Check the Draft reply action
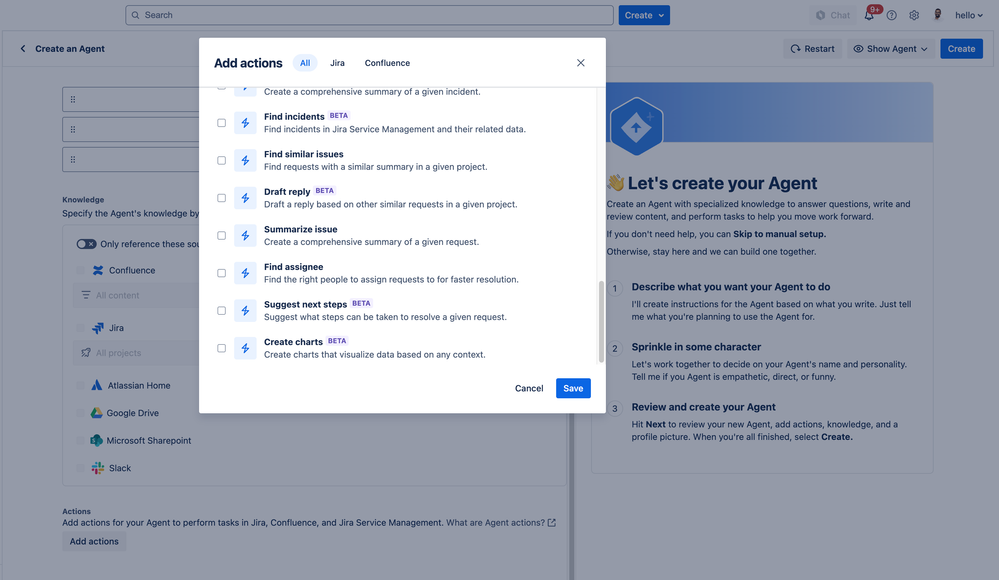Screen dimensions: 999x580 [x=221, y=198]
